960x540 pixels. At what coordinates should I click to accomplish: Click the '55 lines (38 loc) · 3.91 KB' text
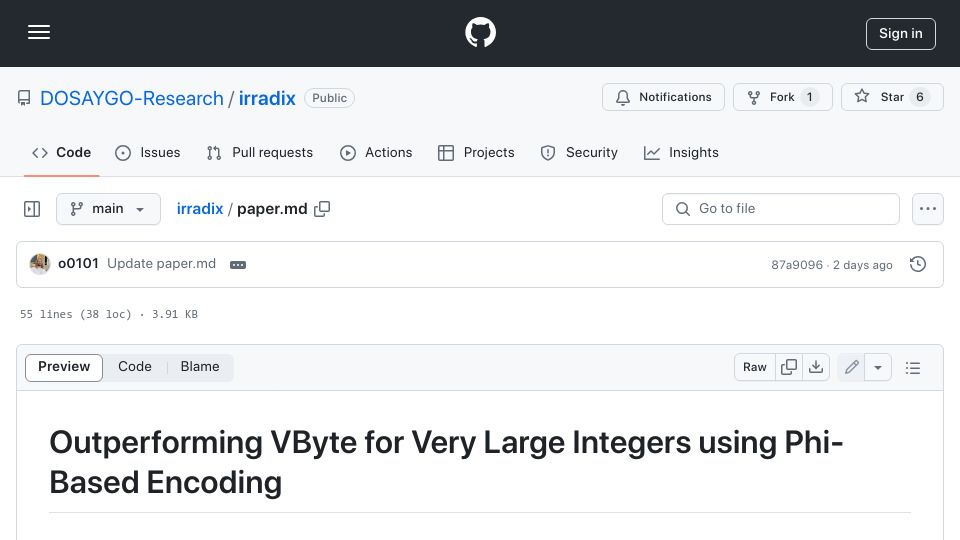point(109,314)
